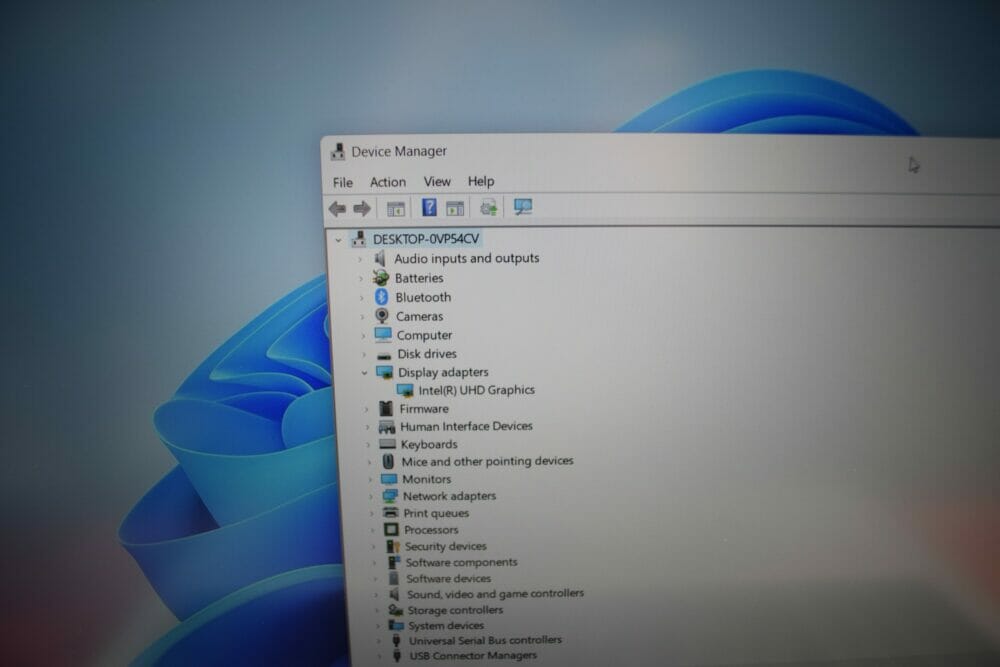The height and width of the screenshot is (667, 1000).
Task: Click the Cameras webcam icon
Action: [382, 316]
